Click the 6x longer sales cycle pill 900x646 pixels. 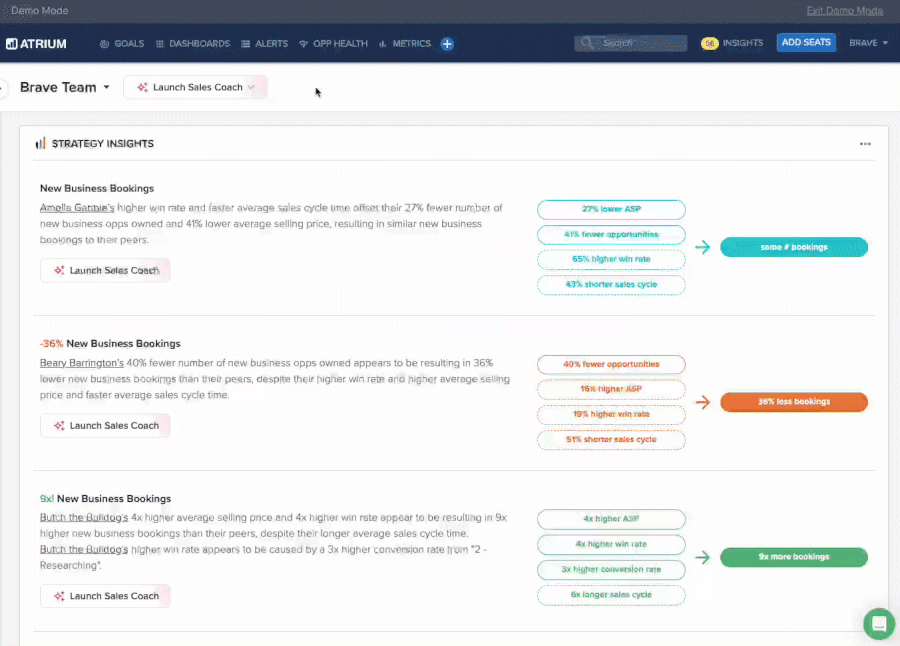pos(611,595)
